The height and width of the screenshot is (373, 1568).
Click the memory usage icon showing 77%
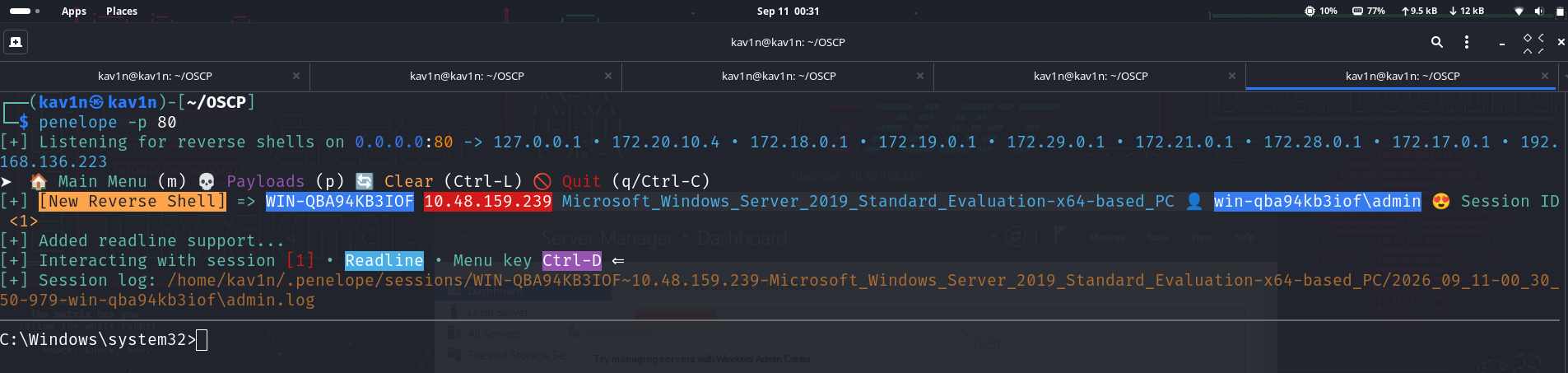1357,11
